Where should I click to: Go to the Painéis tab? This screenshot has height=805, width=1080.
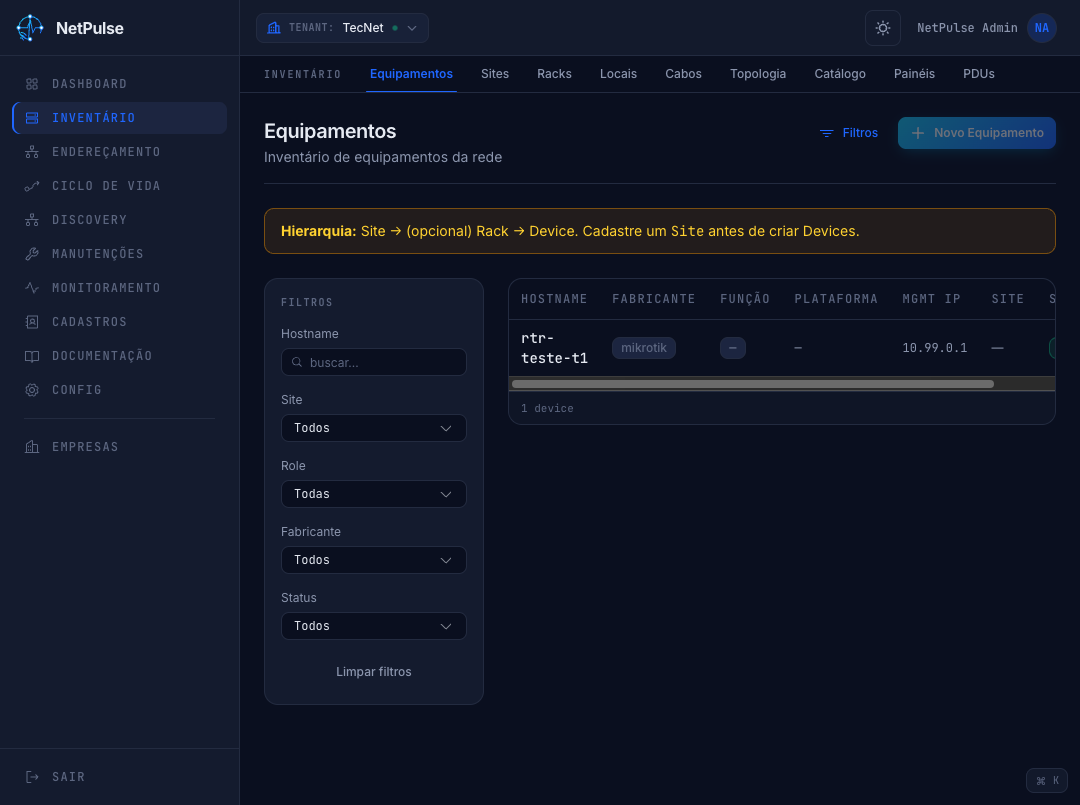914,74
